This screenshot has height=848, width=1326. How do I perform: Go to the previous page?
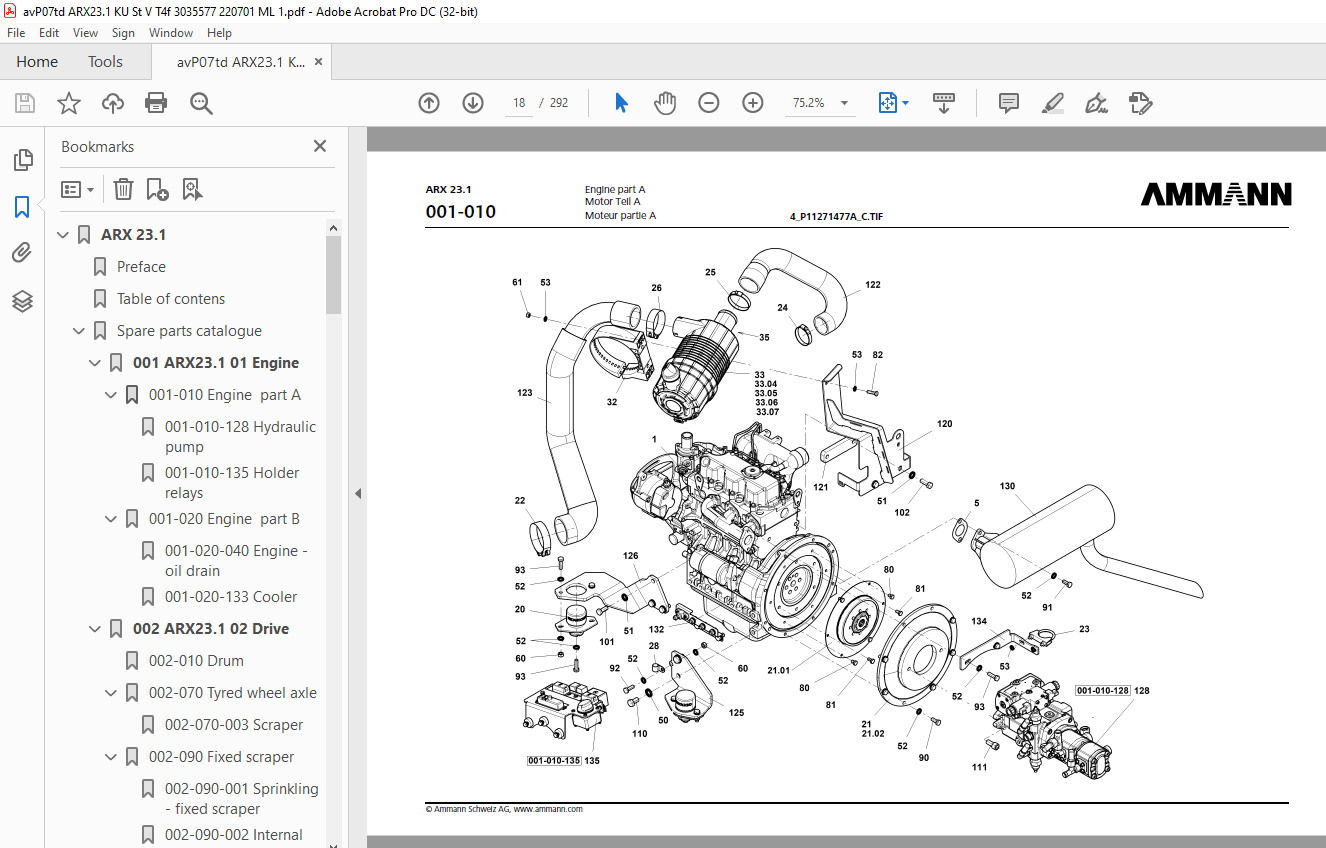[x=429, y=103]
